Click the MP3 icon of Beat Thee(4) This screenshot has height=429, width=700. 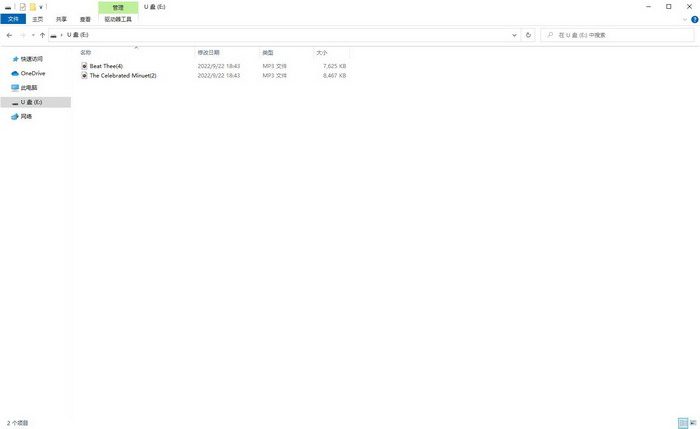[x=84, y=66]
